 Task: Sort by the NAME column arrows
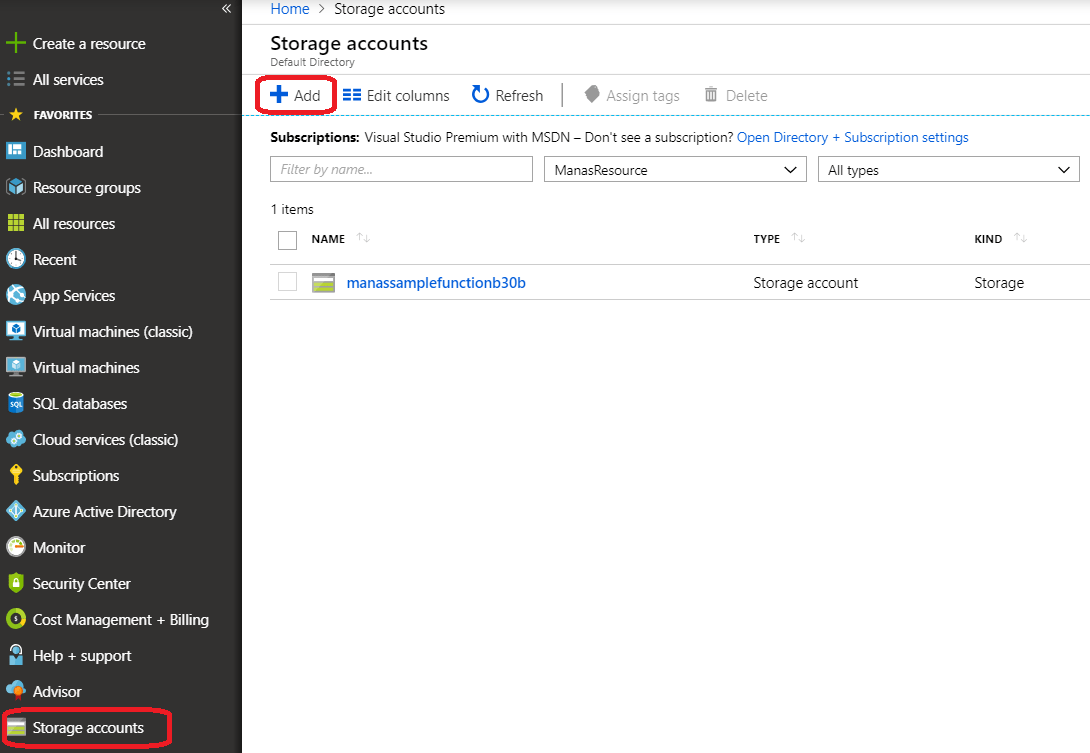point(363,238)
